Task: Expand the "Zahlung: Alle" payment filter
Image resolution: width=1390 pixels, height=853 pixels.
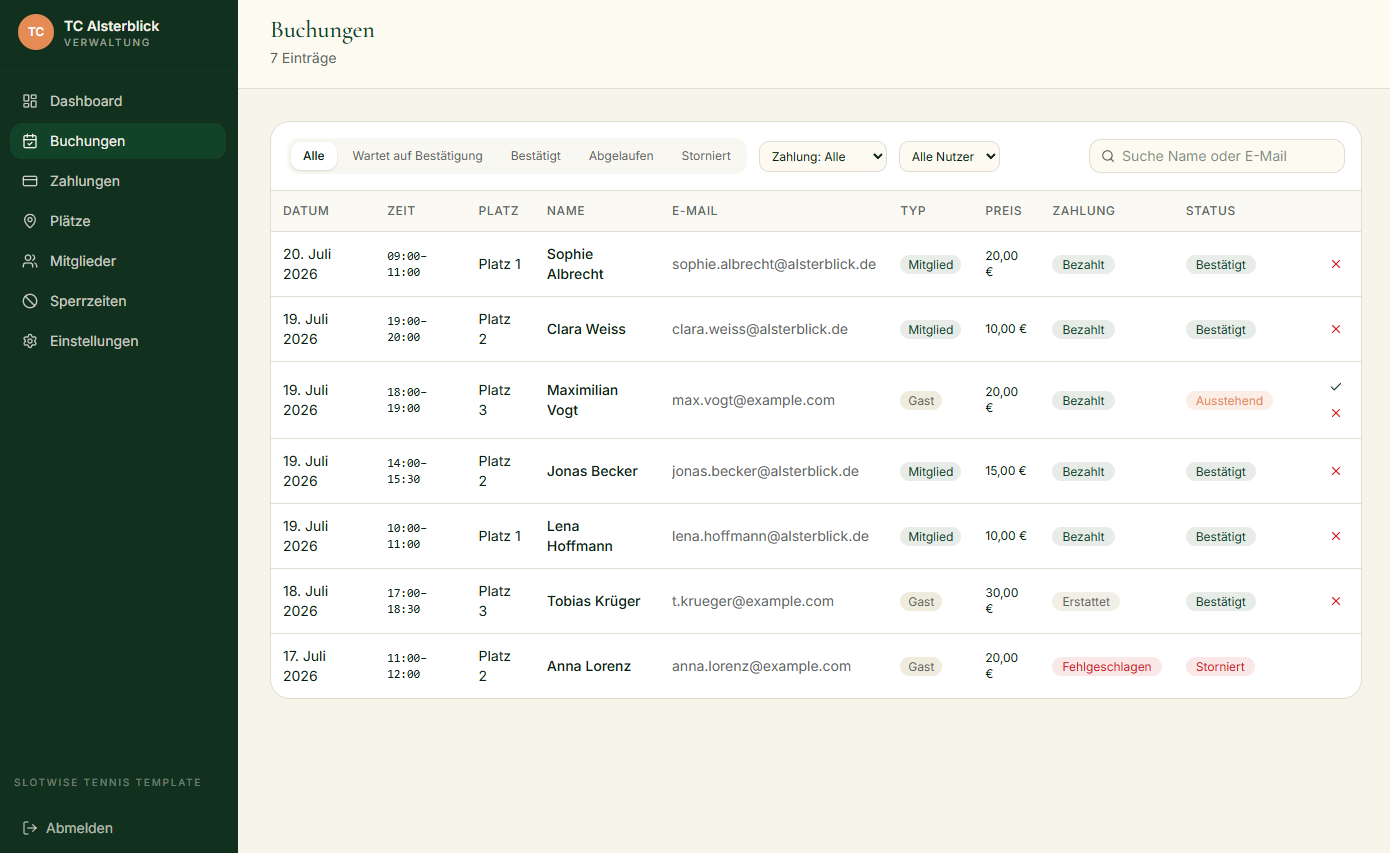Action: [x=823, y=156]
